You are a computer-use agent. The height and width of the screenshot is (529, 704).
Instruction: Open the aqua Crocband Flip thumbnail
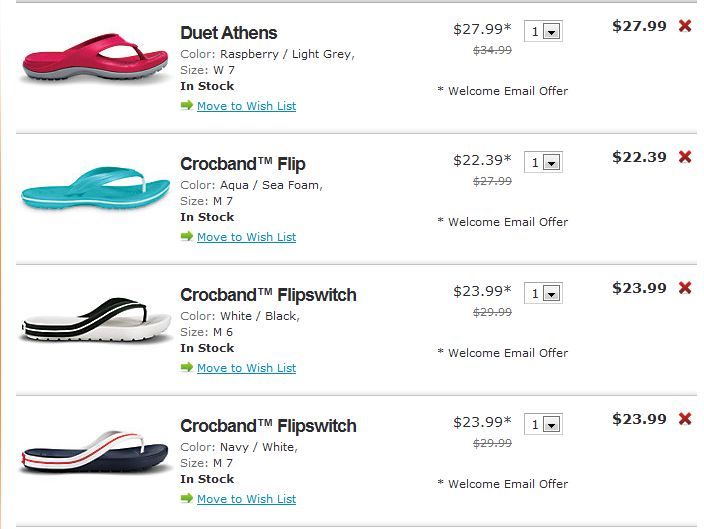pos(96,190)
